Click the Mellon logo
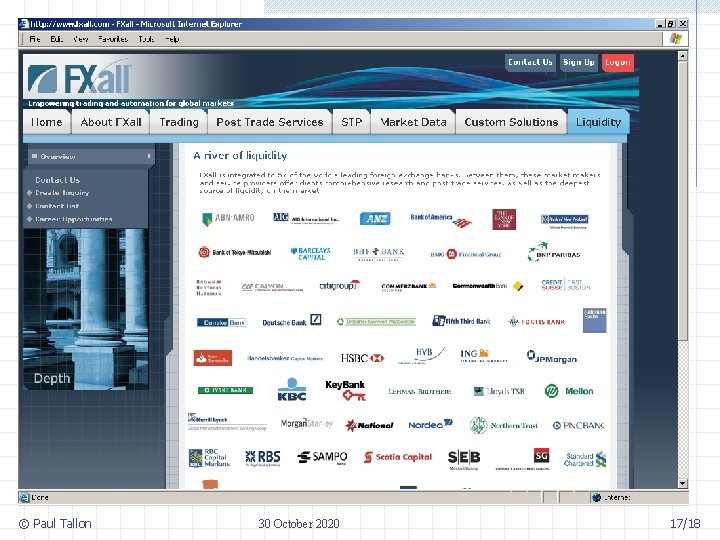 [569, 391]
